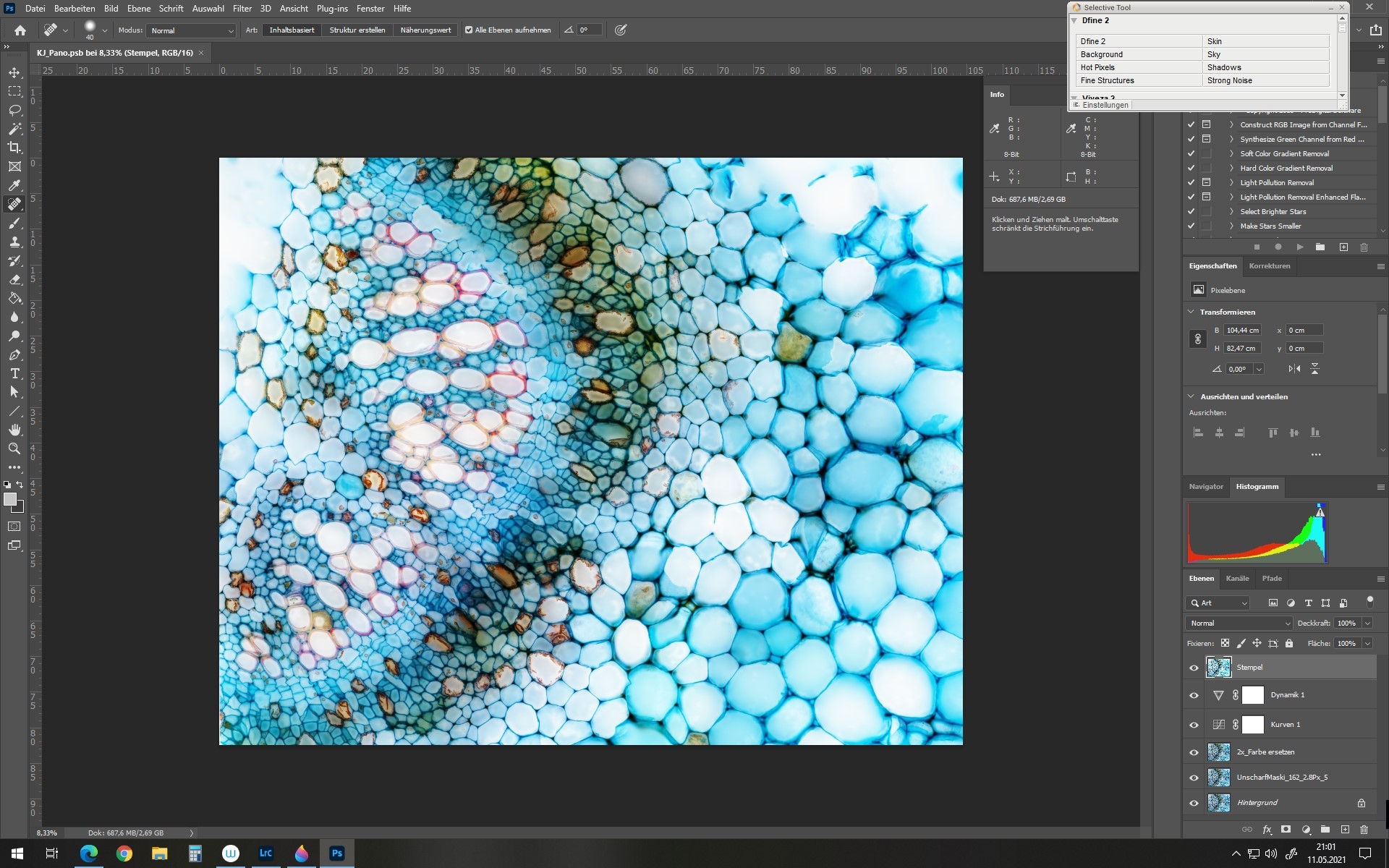This screenshot has width=1389, height=868.
Task: Open the Filter menu
Action: click(242, 9)
